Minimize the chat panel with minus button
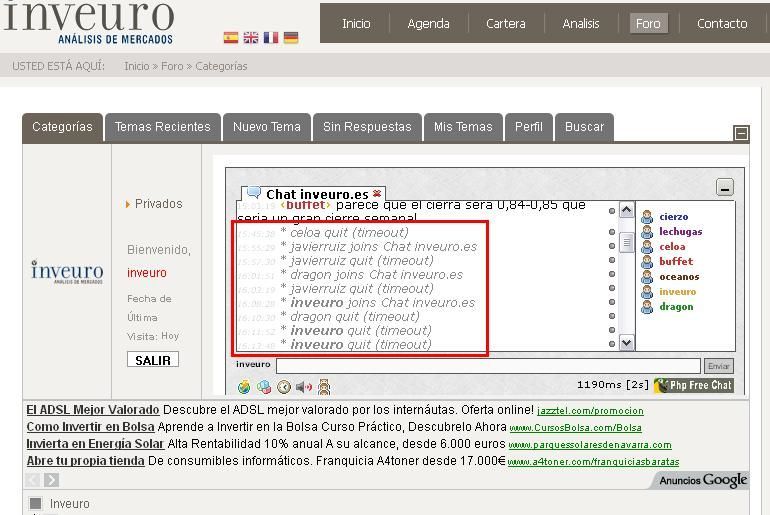770x515 pixels. pos(725,187)
